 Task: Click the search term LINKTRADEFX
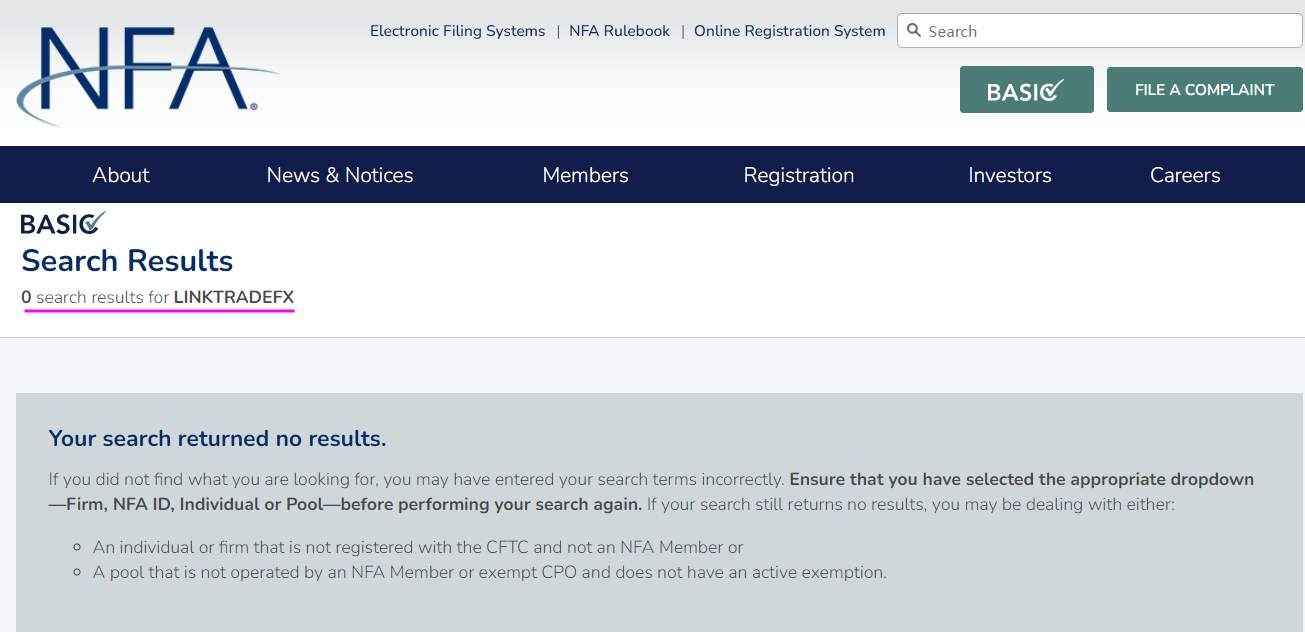234,297
